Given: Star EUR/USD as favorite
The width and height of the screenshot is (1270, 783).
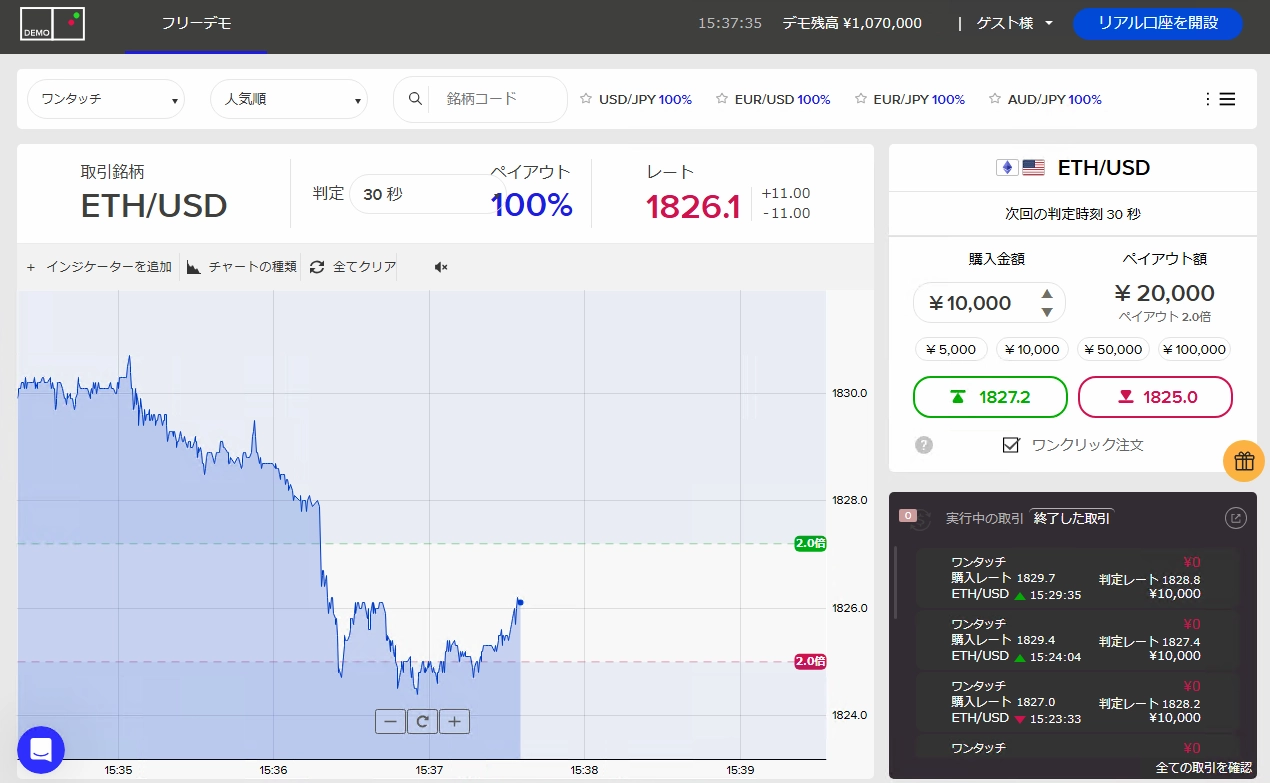Looking at the screenshot, I should point(722,99).
